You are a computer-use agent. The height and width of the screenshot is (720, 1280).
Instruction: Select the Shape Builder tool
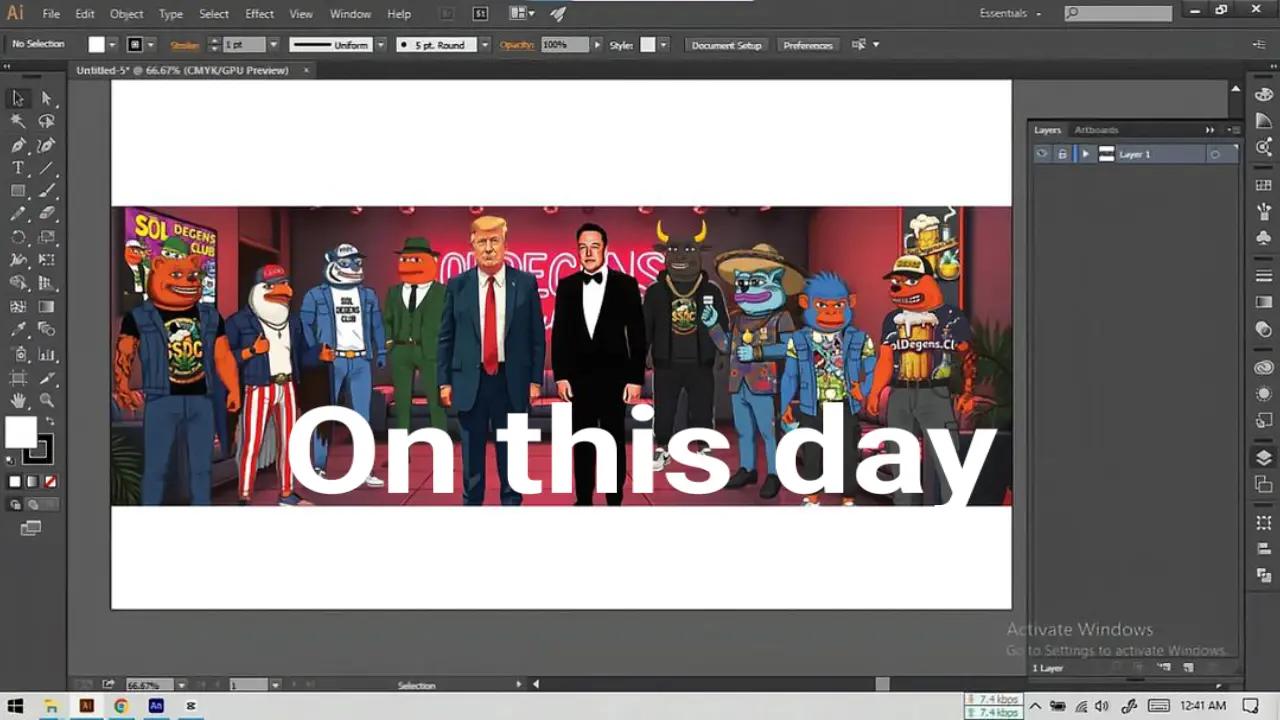[18, 284]
